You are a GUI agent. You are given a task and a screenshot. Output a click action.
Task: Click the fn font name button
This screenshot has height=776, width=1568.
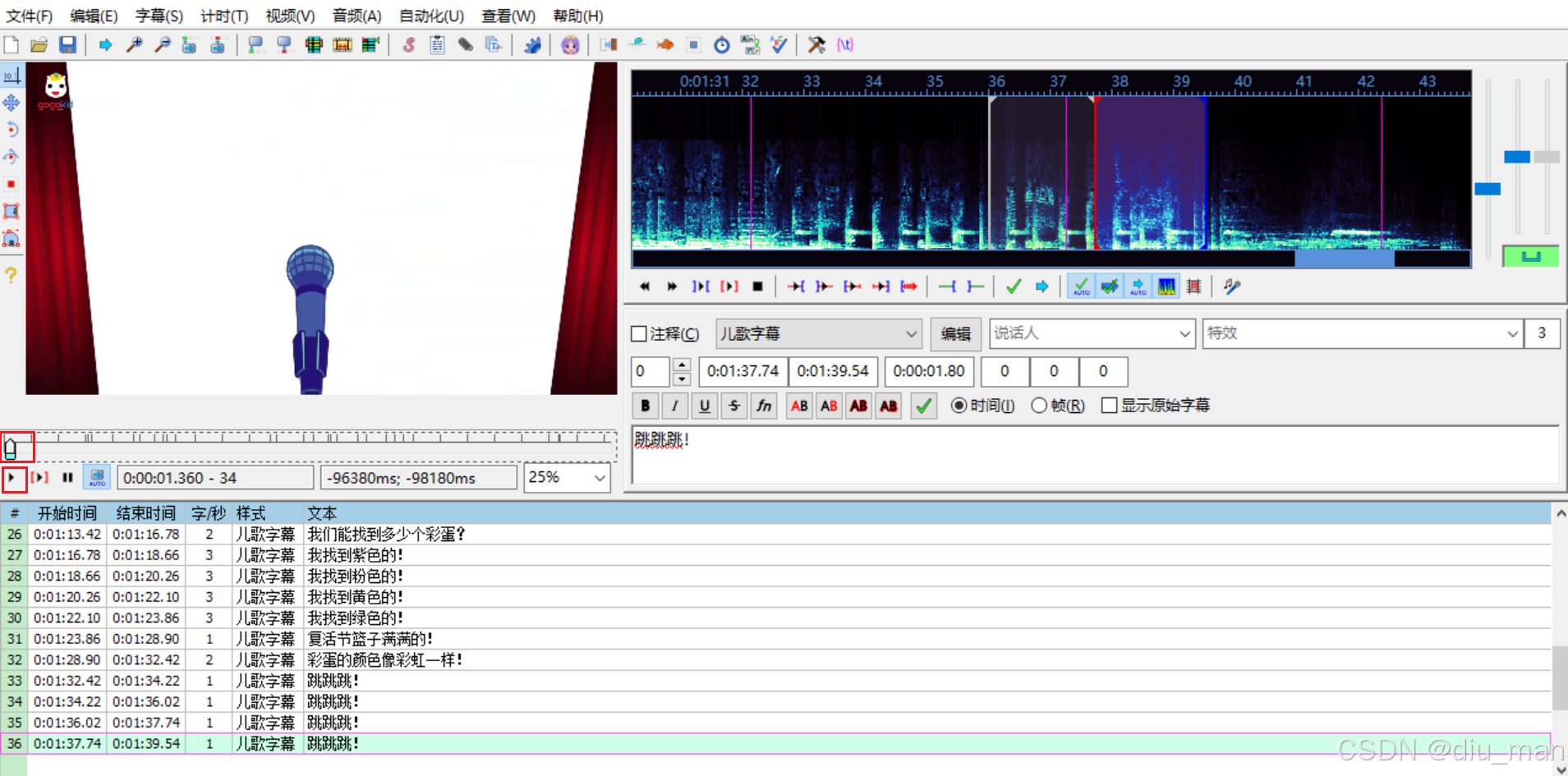[x=764, y=406]
